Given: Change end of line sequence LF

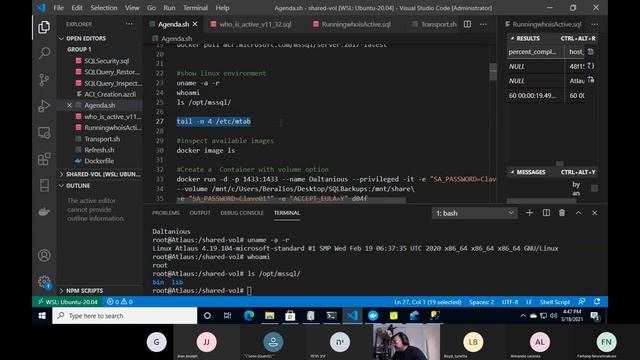Looking at the screenshot, I should [529, 302].
